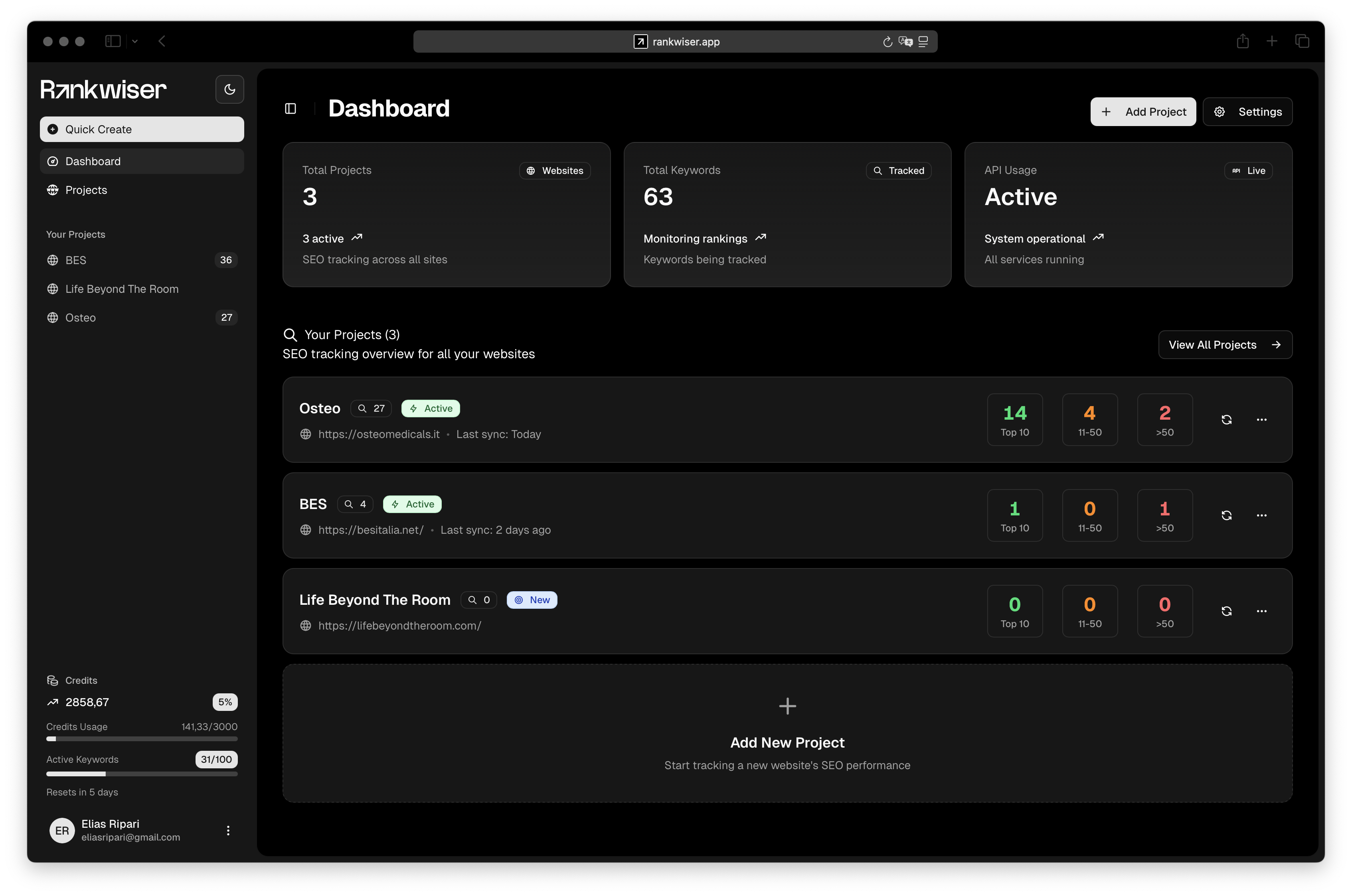Click the search magnifier next to Your Projects
1352x896 pixels.
point(290,335)
